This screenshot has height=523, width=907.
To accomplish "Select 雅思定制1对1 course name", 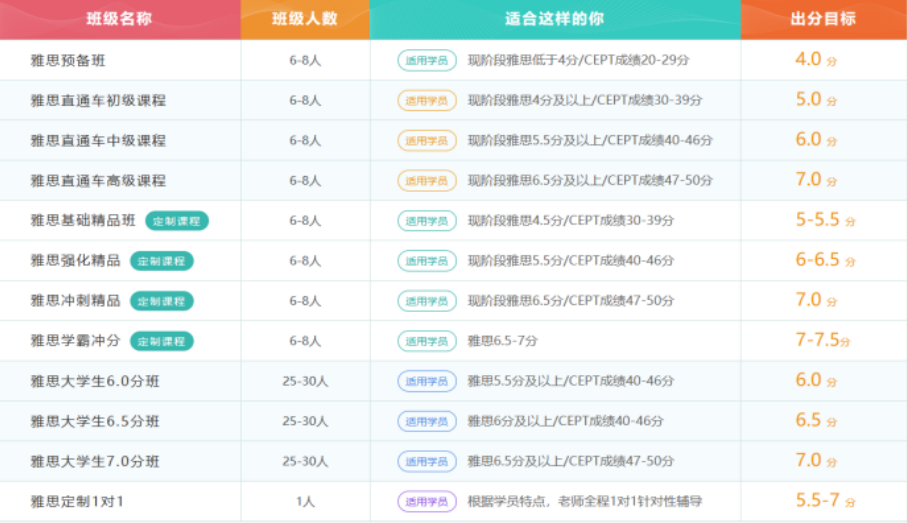I will (x=77, y=502).
